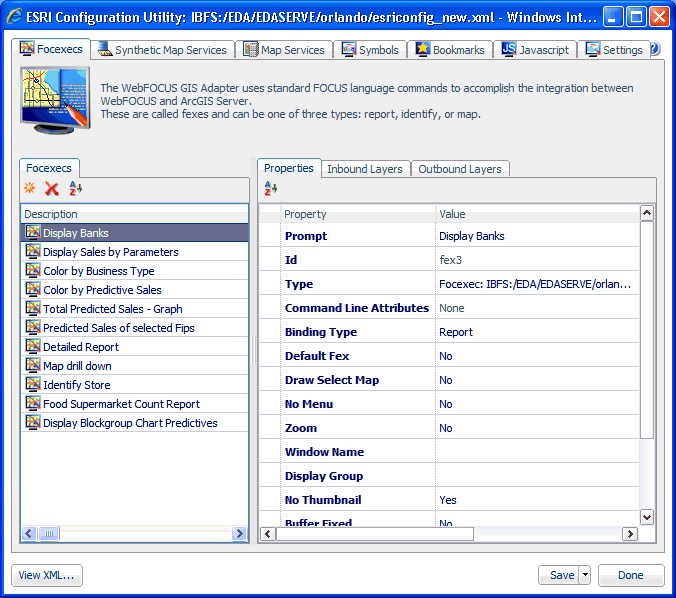Select the Identify Store focexec
The image size is (676, 598).
click(x=135, y=385)
